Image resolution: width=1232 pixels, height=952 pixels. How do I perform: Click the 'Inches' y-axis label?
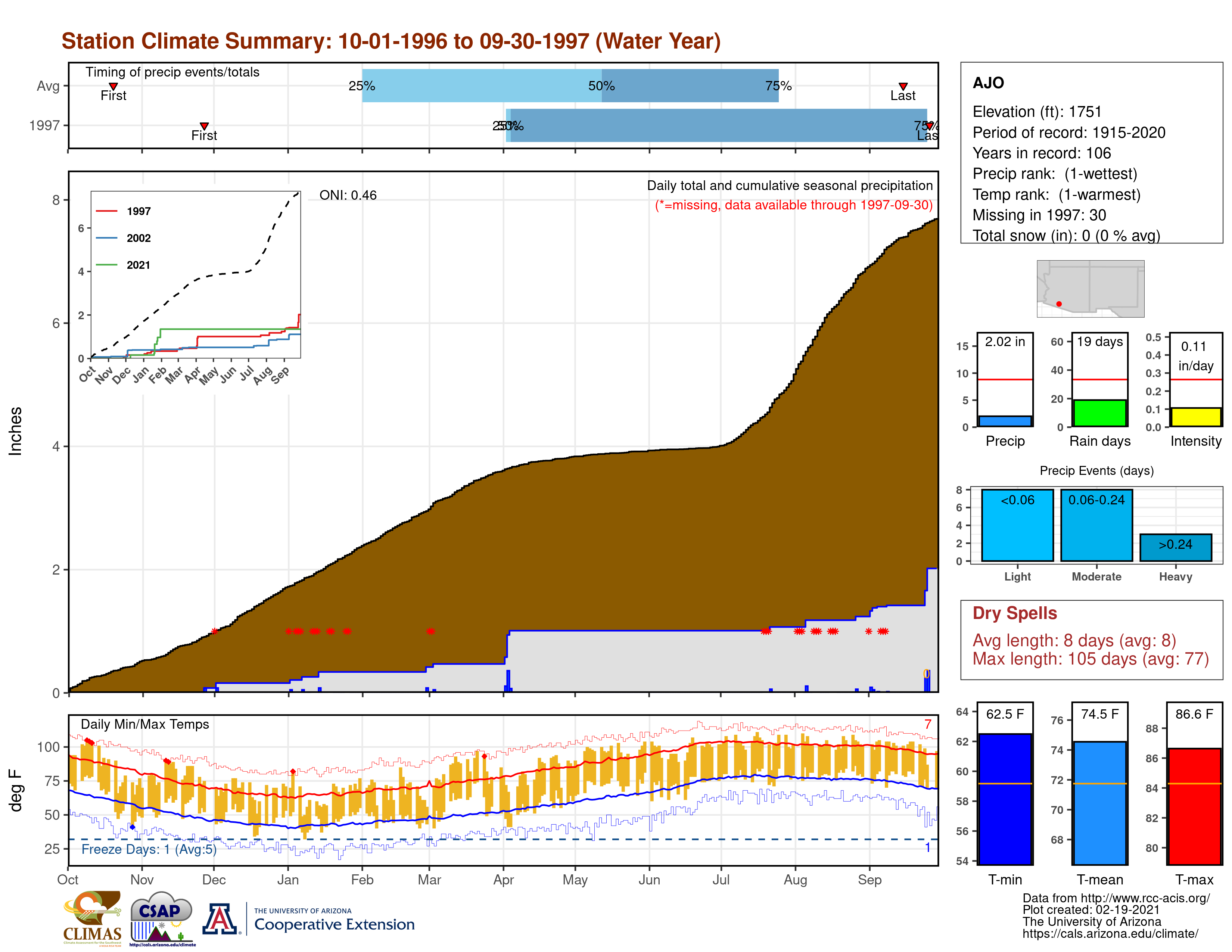tap(15, 431)
